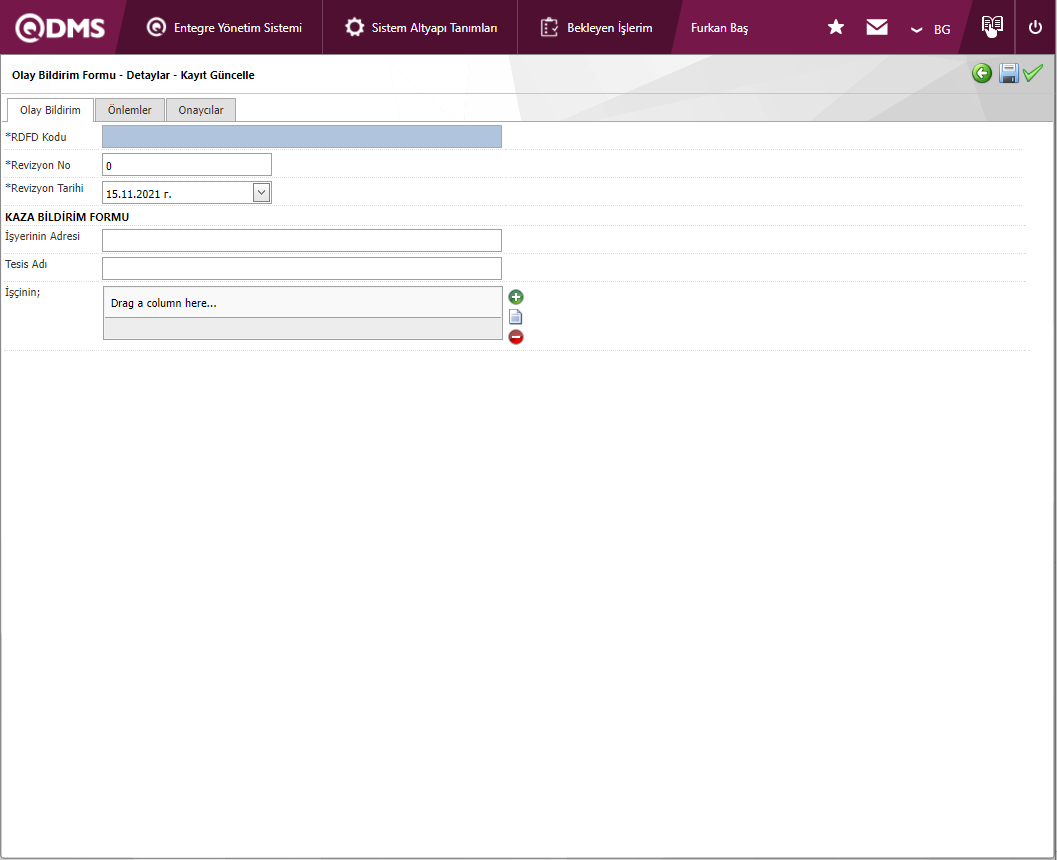The width and height of the screenshot is (1057, 860).
Task: Open the Bekleyen İşlerim menu
Action: (x=596, y=28)
